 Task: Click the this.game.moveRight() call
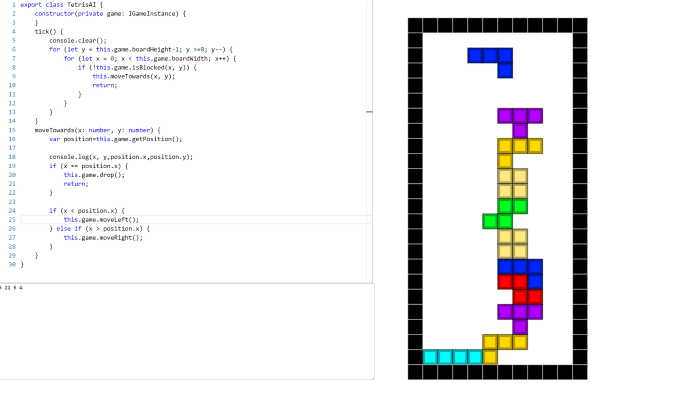[103, 237]
